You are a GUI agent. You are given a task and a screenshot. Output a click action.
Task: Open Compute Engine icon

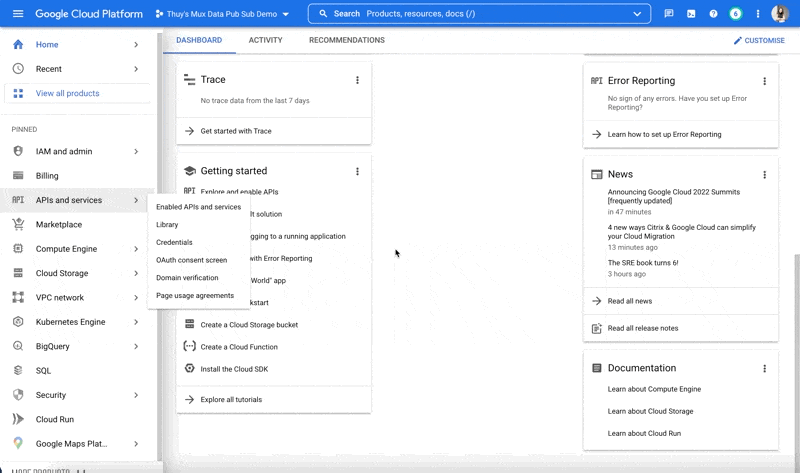click(x=18, y=248)
